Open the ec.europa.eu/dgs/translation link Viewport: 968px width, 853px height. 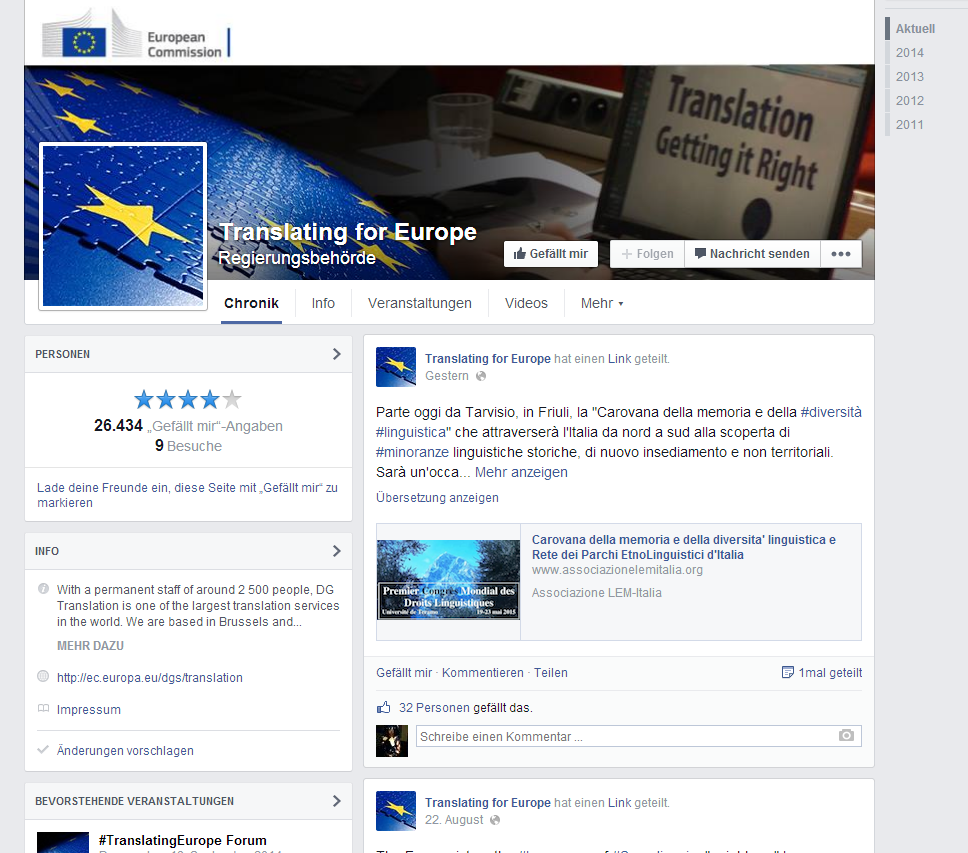point(149,678)
